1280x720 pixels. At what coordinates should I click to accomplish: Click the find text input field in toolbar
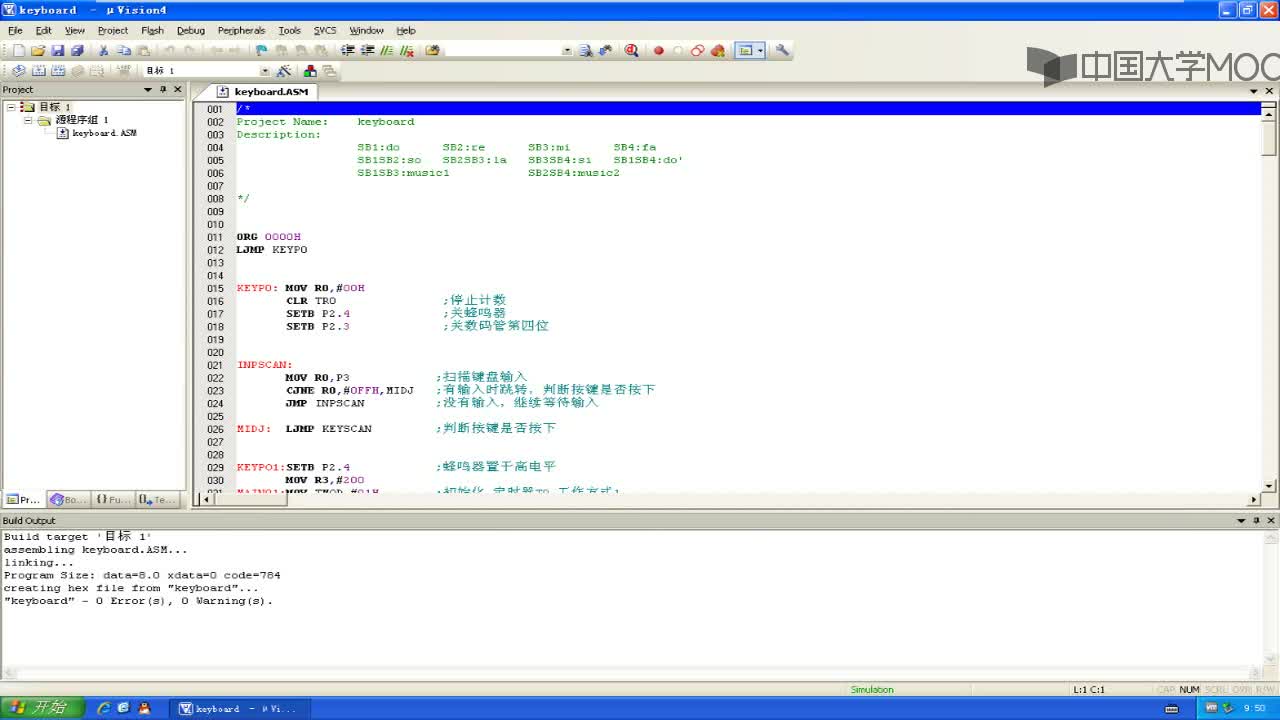[503, 51]
